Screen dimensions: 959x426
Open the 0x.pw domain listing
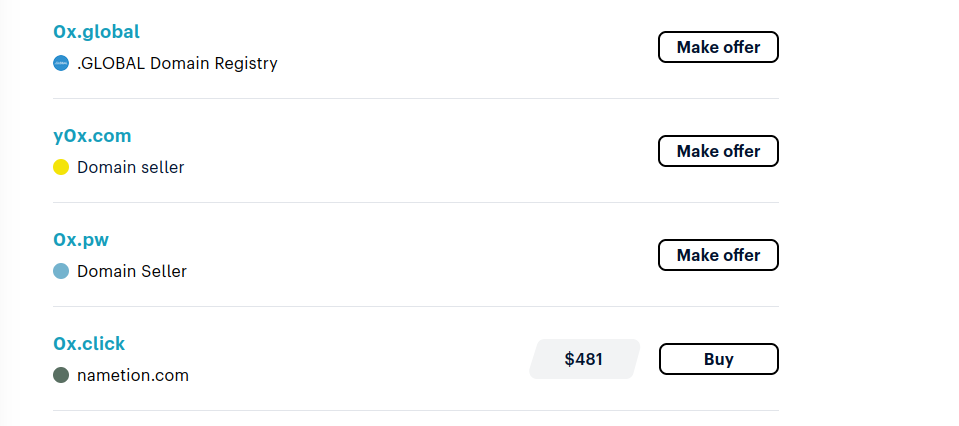tap(81, 240)
